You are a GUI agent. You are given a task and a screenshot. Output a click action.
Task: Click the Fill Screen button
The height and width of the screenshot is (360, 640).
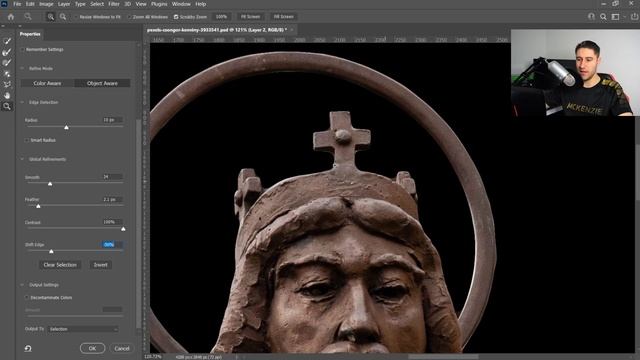point(284,17)
